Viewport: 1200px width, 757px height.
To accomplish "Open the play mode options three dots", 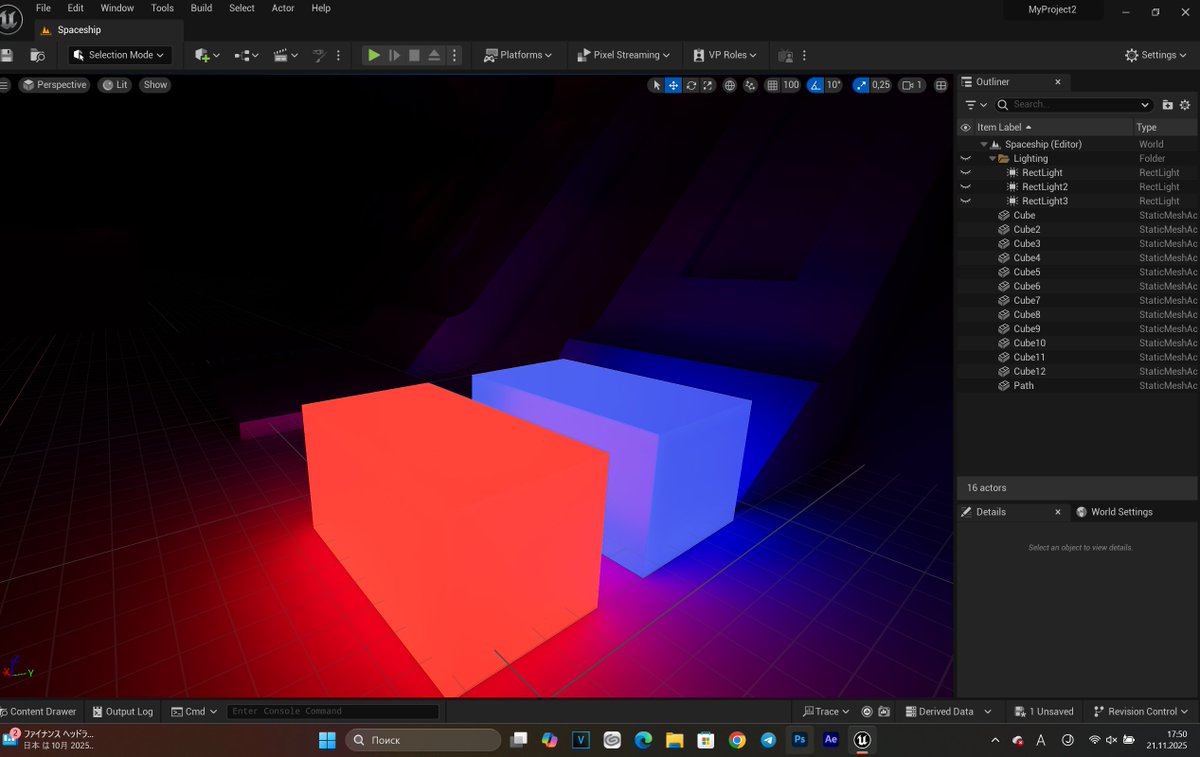I will (x=454, y=55).
